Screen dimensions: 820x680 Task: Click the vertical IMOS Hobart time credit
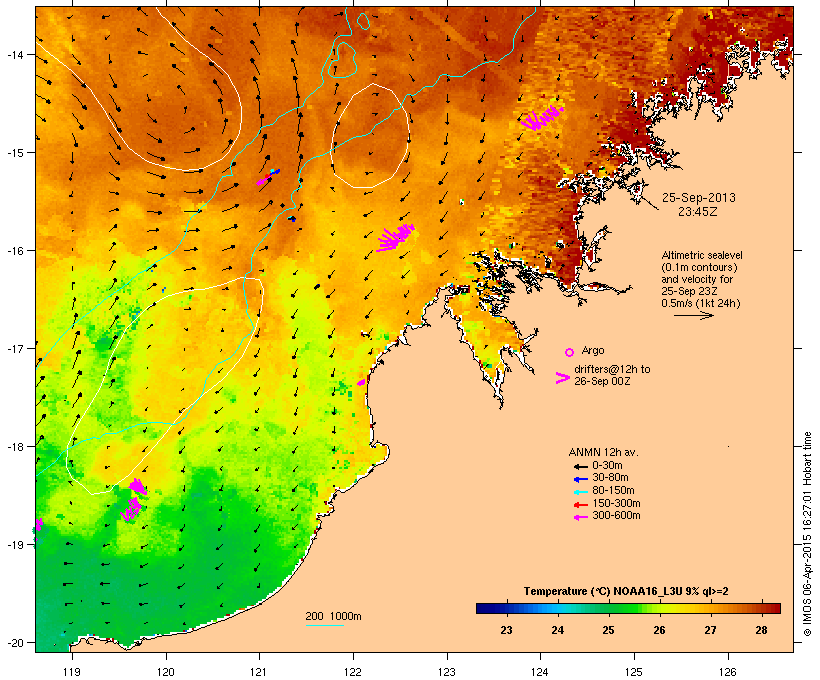[x=807, y=534]
